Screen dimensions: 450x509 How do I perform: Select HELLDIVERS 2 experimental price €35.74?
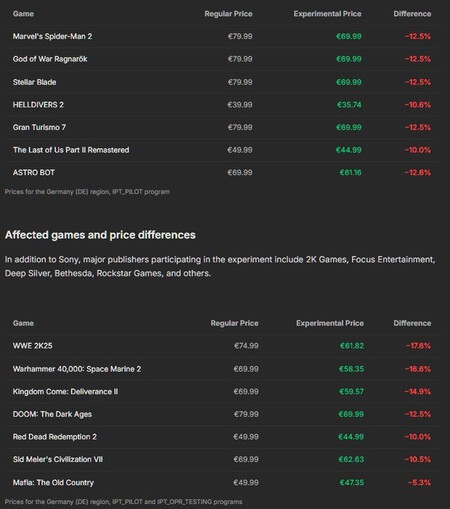349,105
